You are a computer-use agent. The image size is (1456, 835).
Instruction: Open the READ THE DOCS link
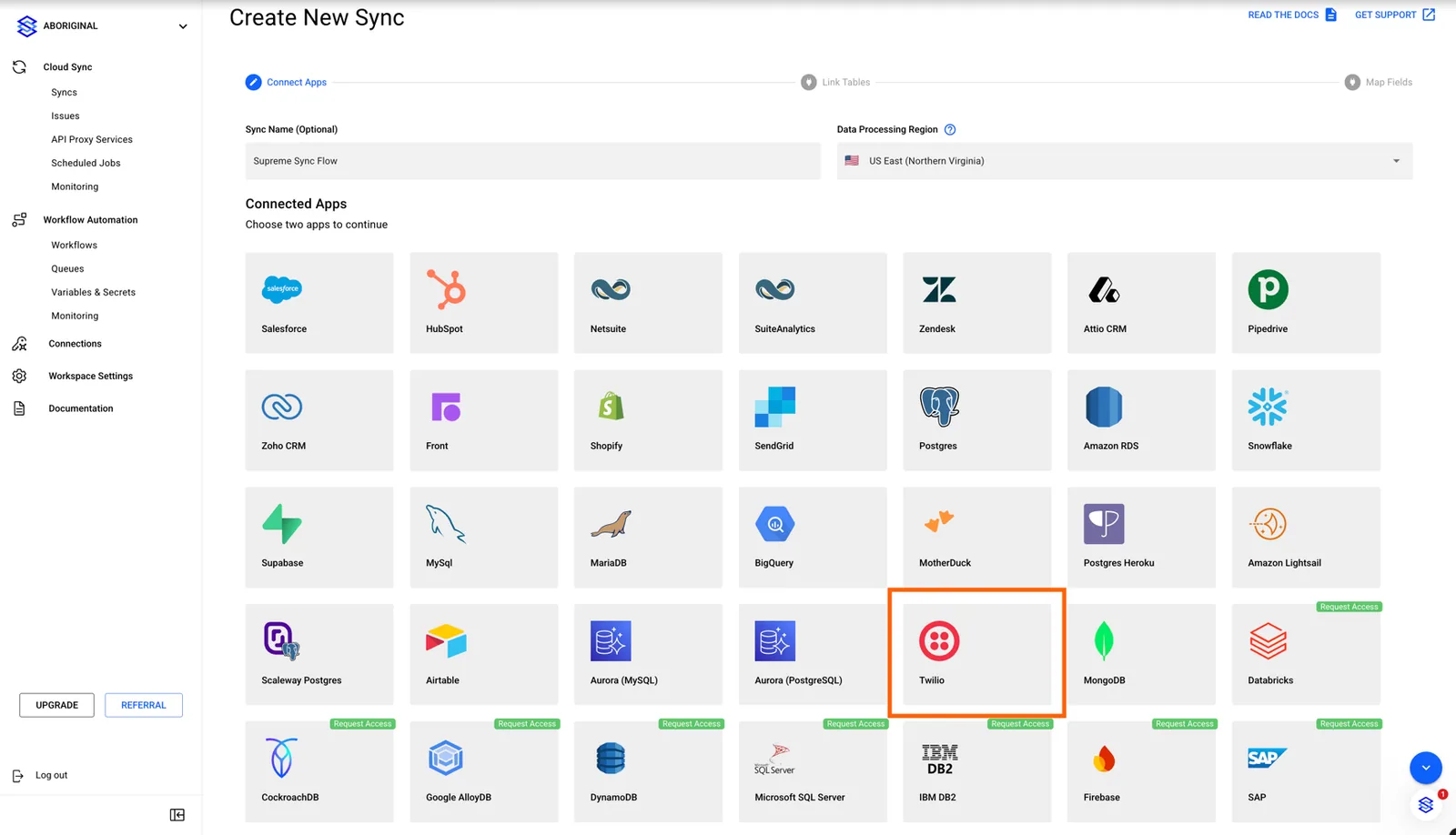1292,15
